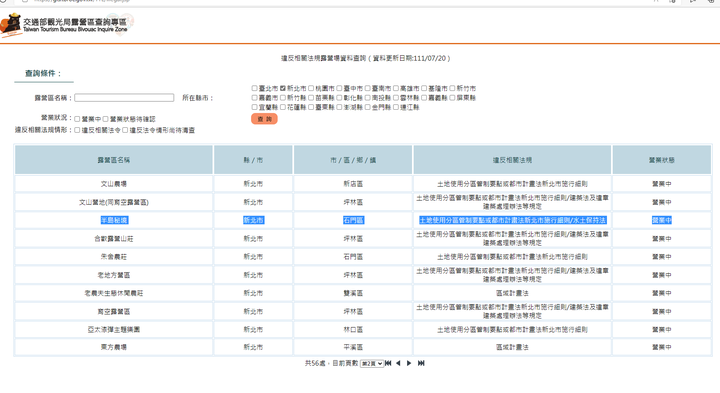Image resolution: width=720 pixels, height=393 pixels.
Task: Check the 南投縣 checkbox
Action: click(367, 98)
